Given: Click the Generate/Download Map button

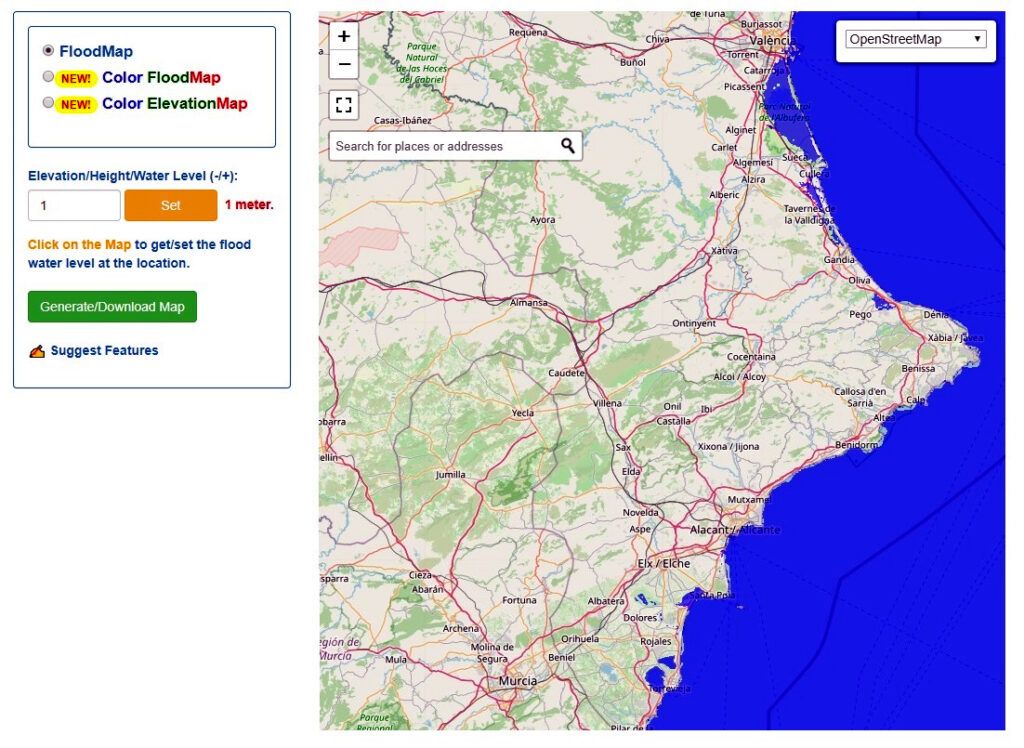Looking at the screenshot, I should pyautogui.click(x=112, y=307).
